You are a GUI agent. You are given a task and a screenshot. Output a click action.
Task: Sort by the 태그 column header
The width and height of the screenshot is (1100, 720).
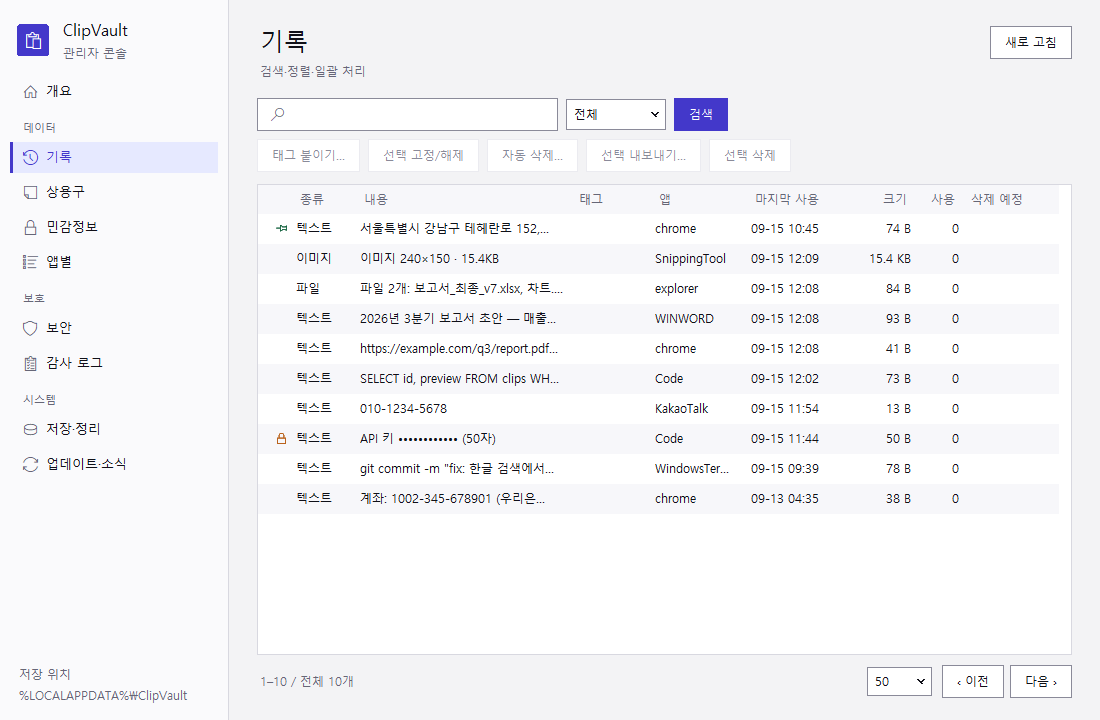591,199
